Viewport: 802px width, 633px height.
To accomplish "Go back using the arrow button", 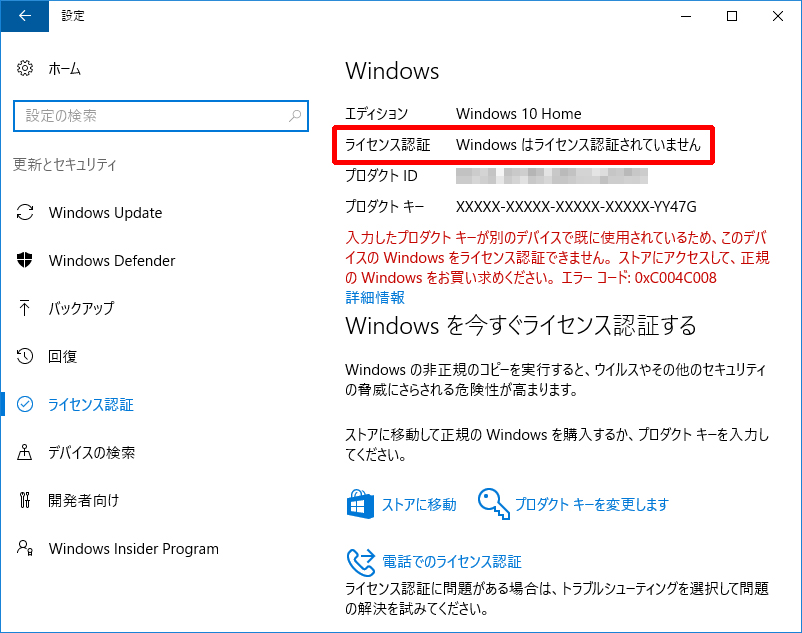I will point(25,16).
